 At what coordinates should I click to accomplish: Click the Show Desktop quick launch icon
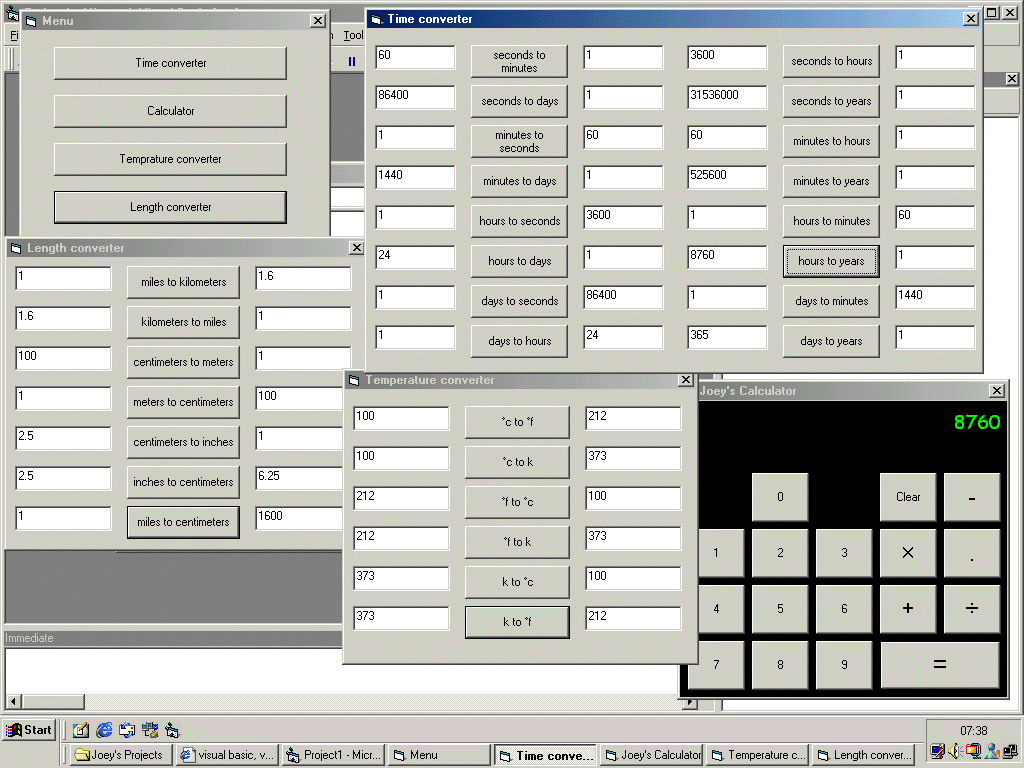[81, 730]
